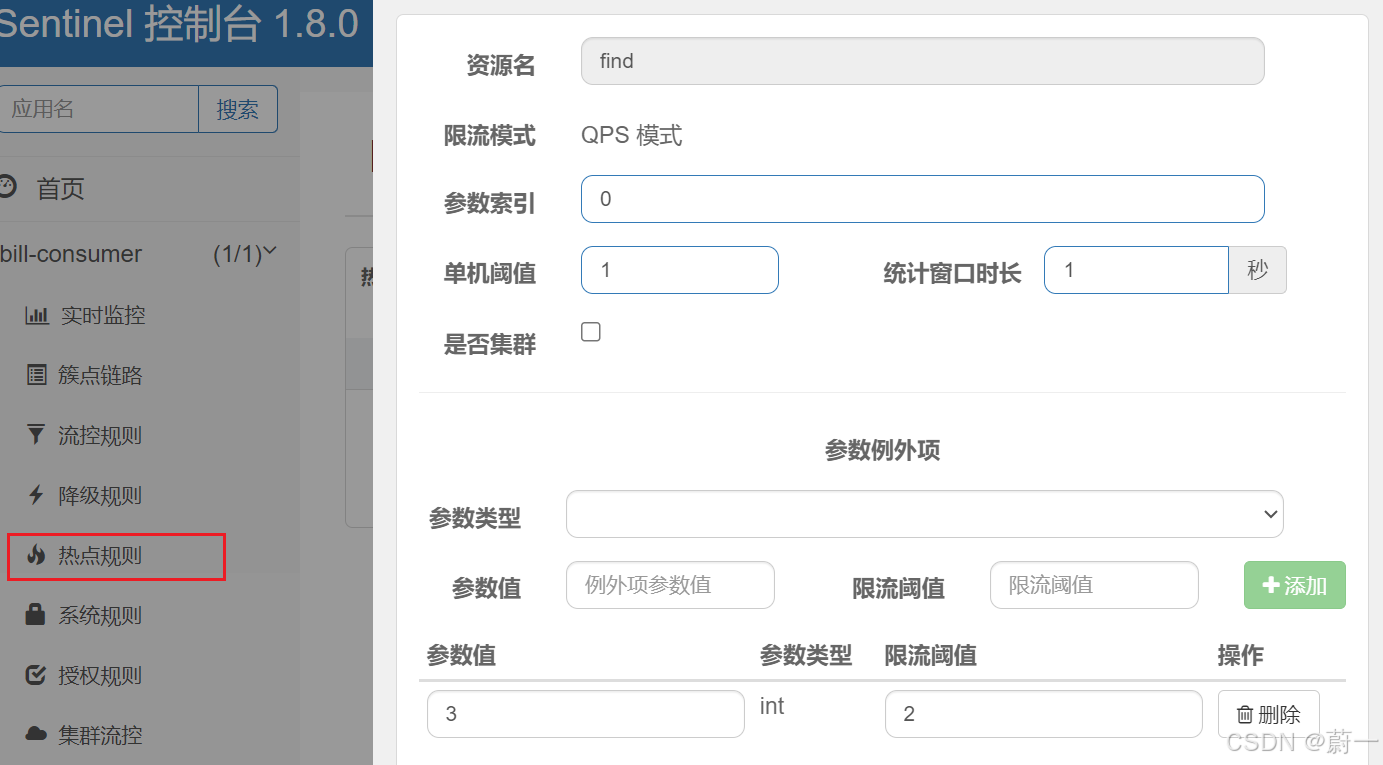Click the 统计窗口时长 input field
Screen dimensions: 1383x765
pos(1136,270)
